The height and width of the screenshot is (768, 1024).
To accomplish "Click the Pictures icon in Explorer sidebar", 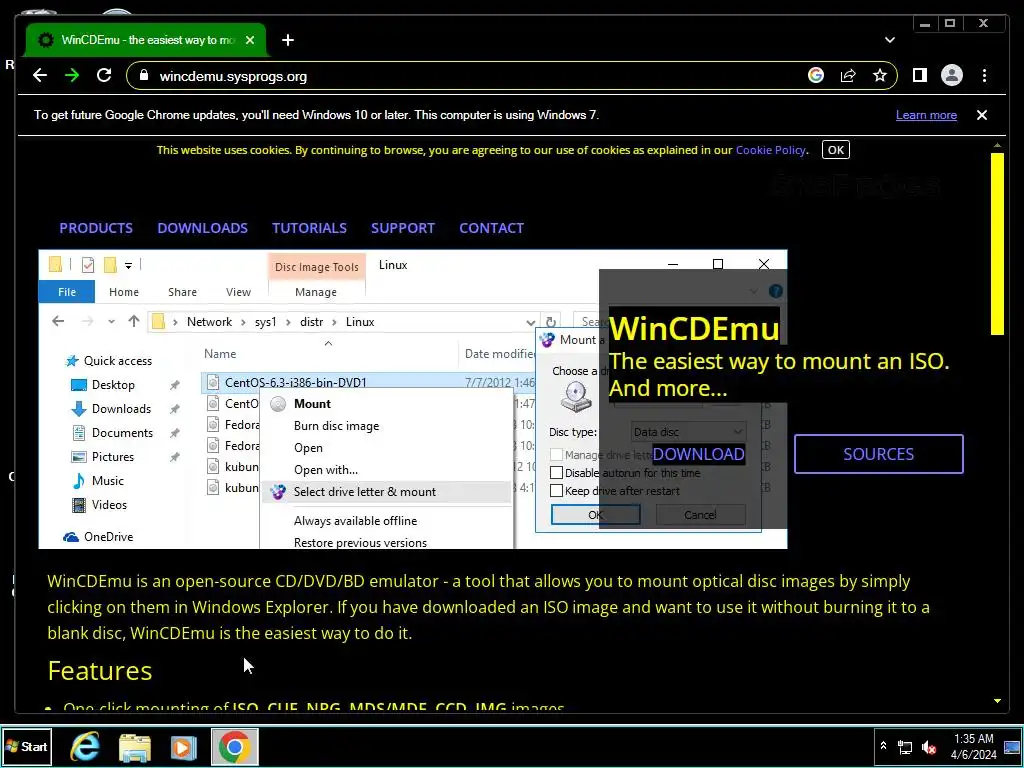I will (79, 456).
